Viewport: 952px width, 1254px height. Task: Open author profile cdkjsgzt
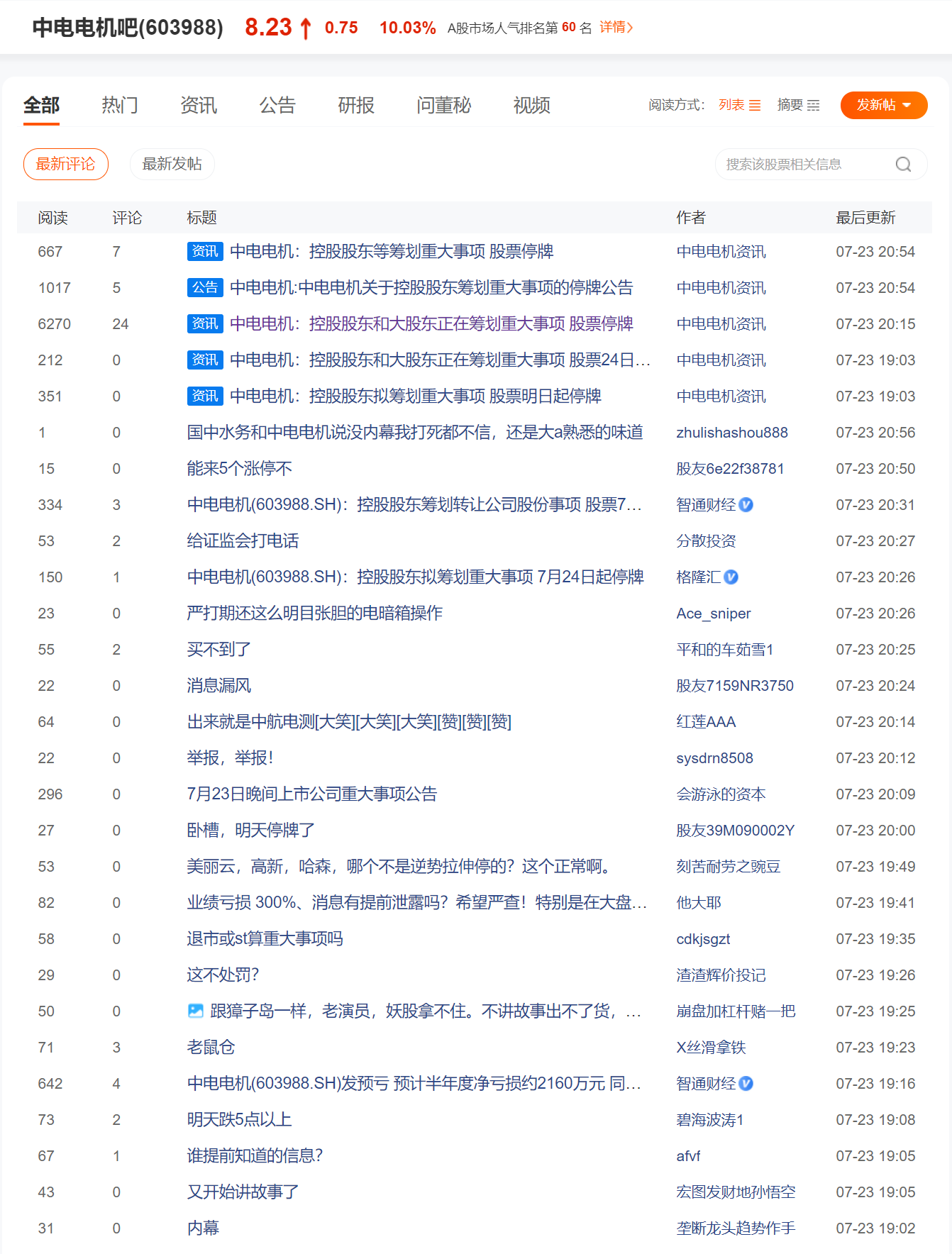[x=704, y=939]
